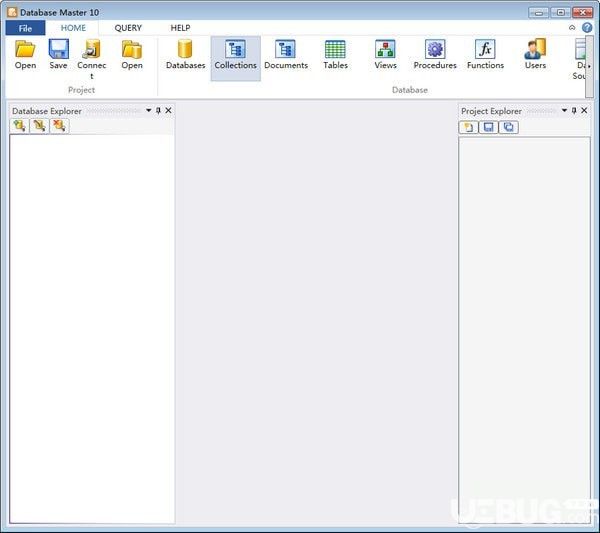Viewport: 600px width, 533px height.
Task: Click inside the empty Database Explorer tree area
Action: coord(92,329)
